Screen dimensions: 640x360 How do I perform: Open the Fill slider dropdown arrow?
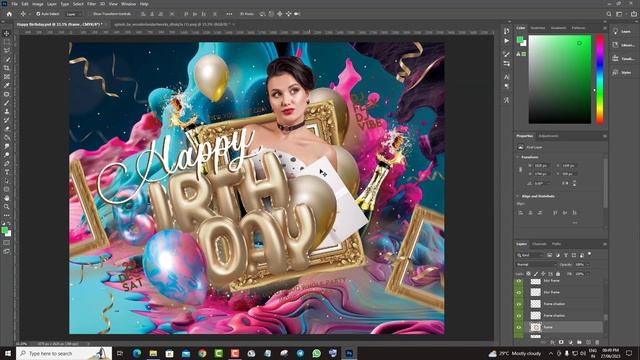[x=587, y=274]
